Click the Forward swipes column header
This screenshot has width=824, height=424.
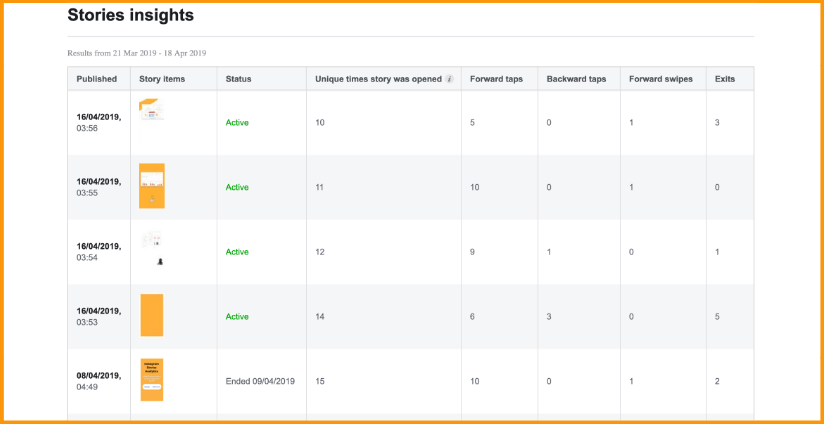tap(661, 79)
